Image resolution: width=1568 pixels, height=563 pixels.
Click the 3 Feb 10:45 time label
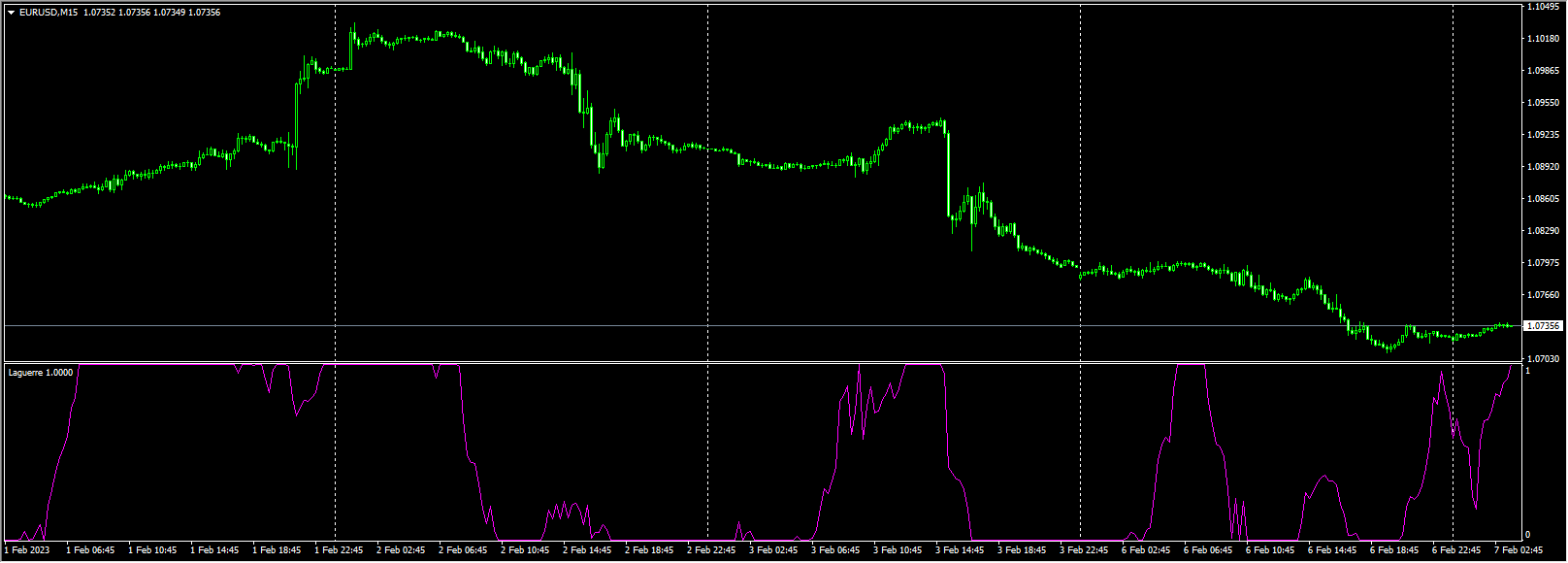898,550
